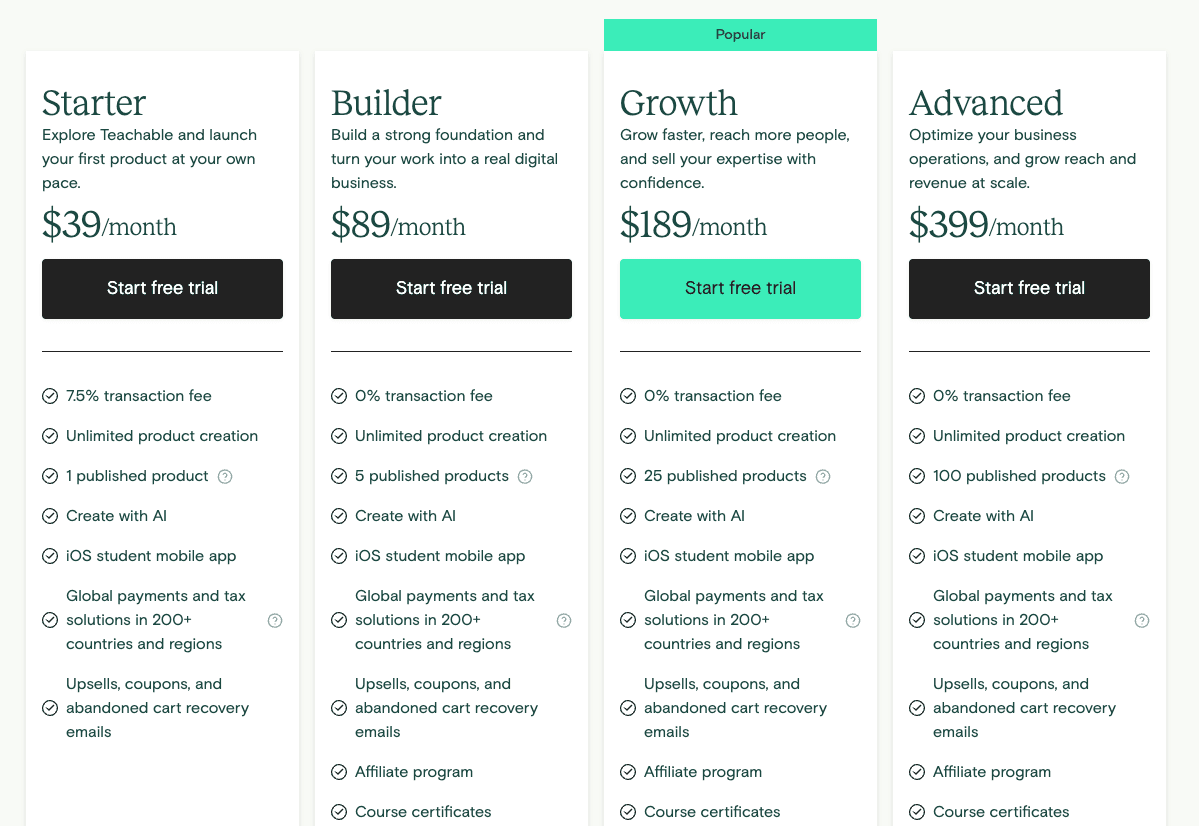Click the help icon next to Starter's published product limit
Viewport: 1199px width, 826px height.
coord(225,476)
